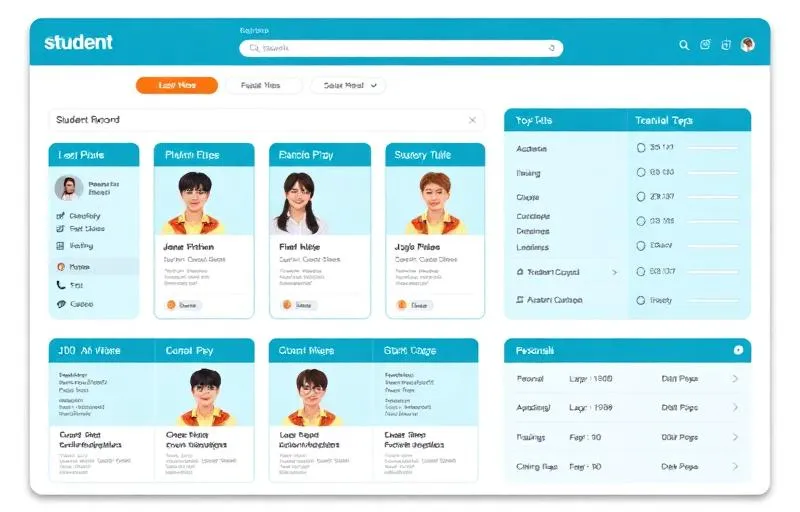
Task: Click the phone icon in the sidebar
Action: point(61,285)
